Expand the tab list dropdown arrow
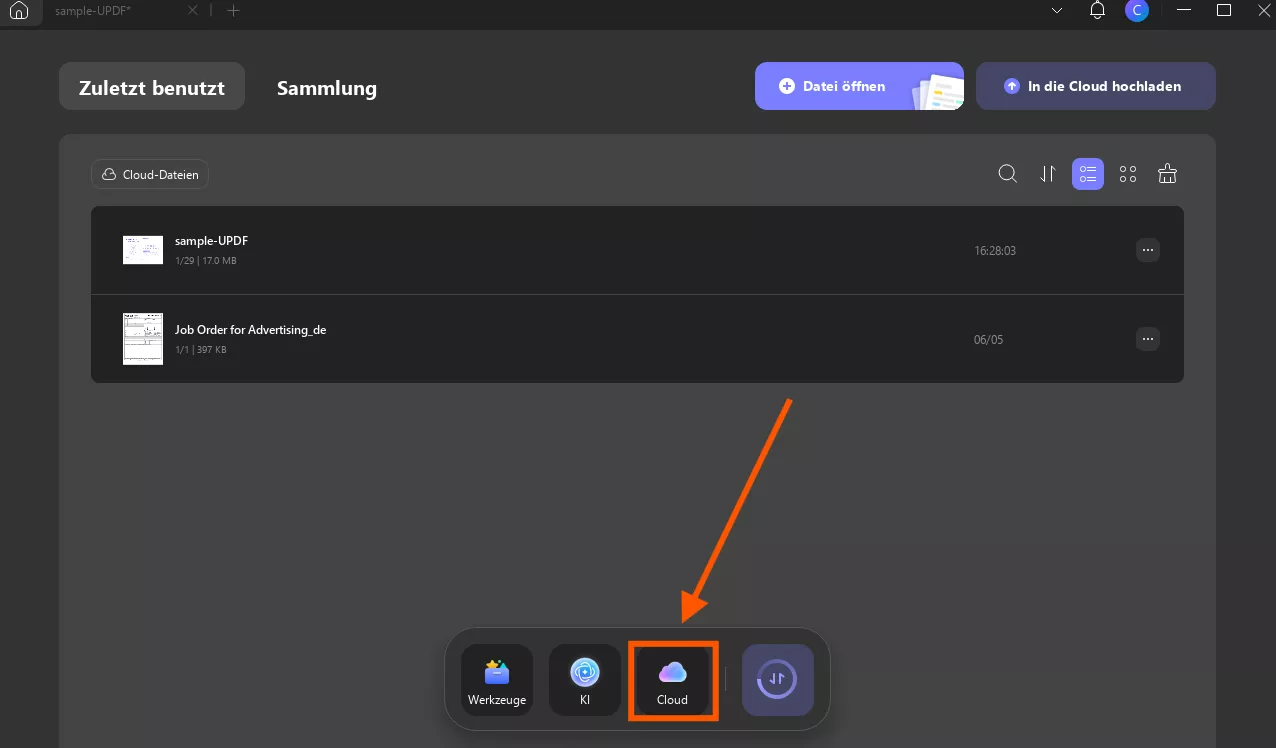1276x748 pixels. pos(1058,11)
